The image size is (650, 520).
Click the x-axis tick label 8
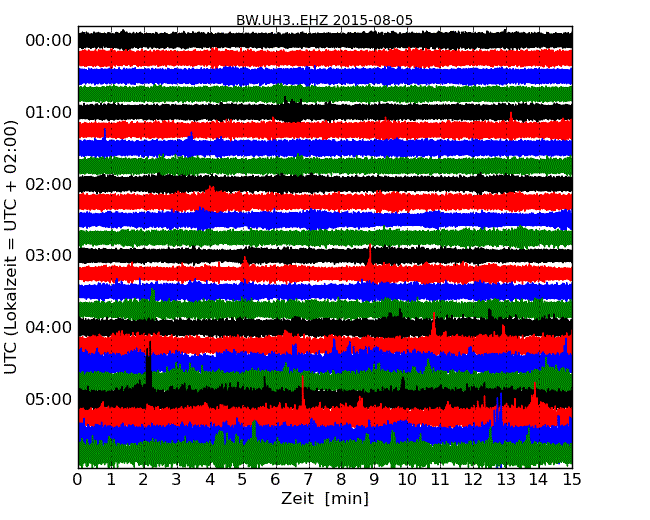341,480
